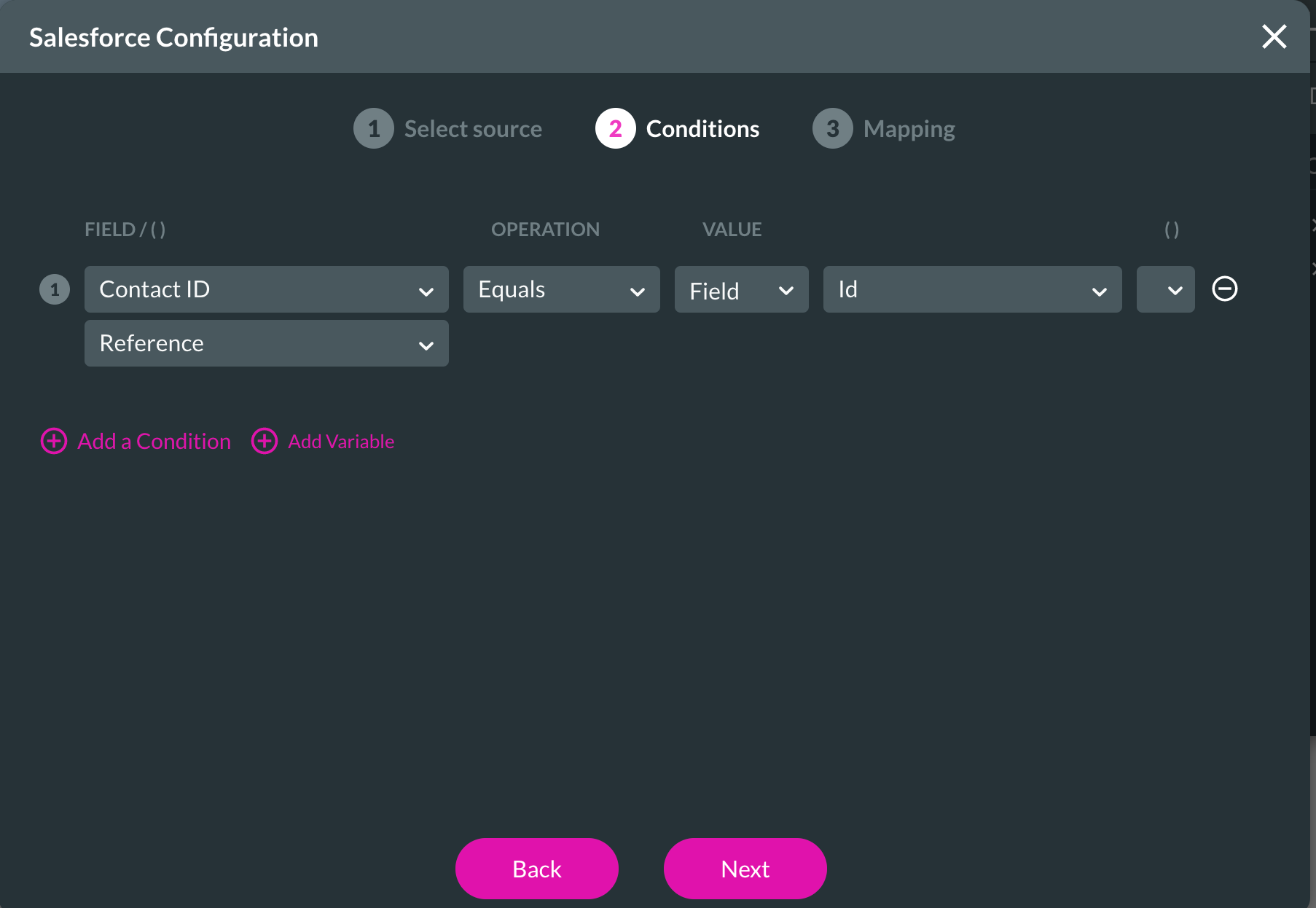1316x908 pixels.
Task: Click the OPERATION column header
Action: (545, 230)
